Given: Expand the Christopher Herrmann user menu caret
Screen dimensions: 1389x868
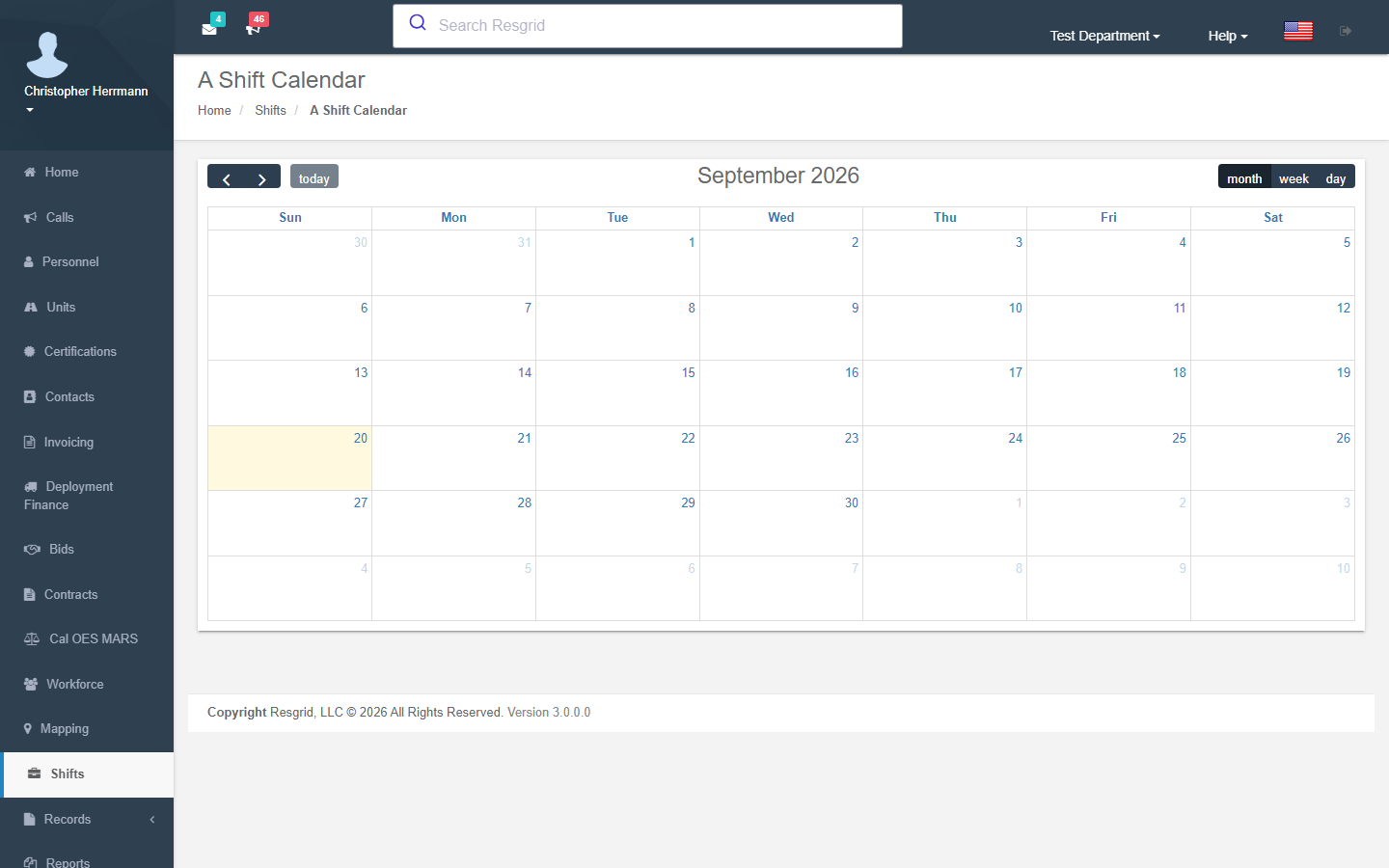Looking at the screenshot, I should click(x=30, y=110).
